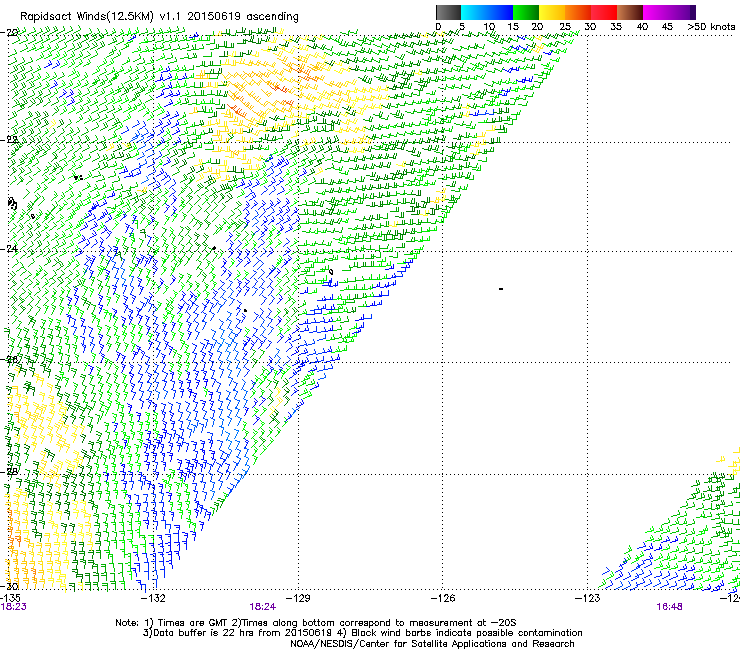Click the '-126' longitude axis label
The image size is (740, 650).
443,599
